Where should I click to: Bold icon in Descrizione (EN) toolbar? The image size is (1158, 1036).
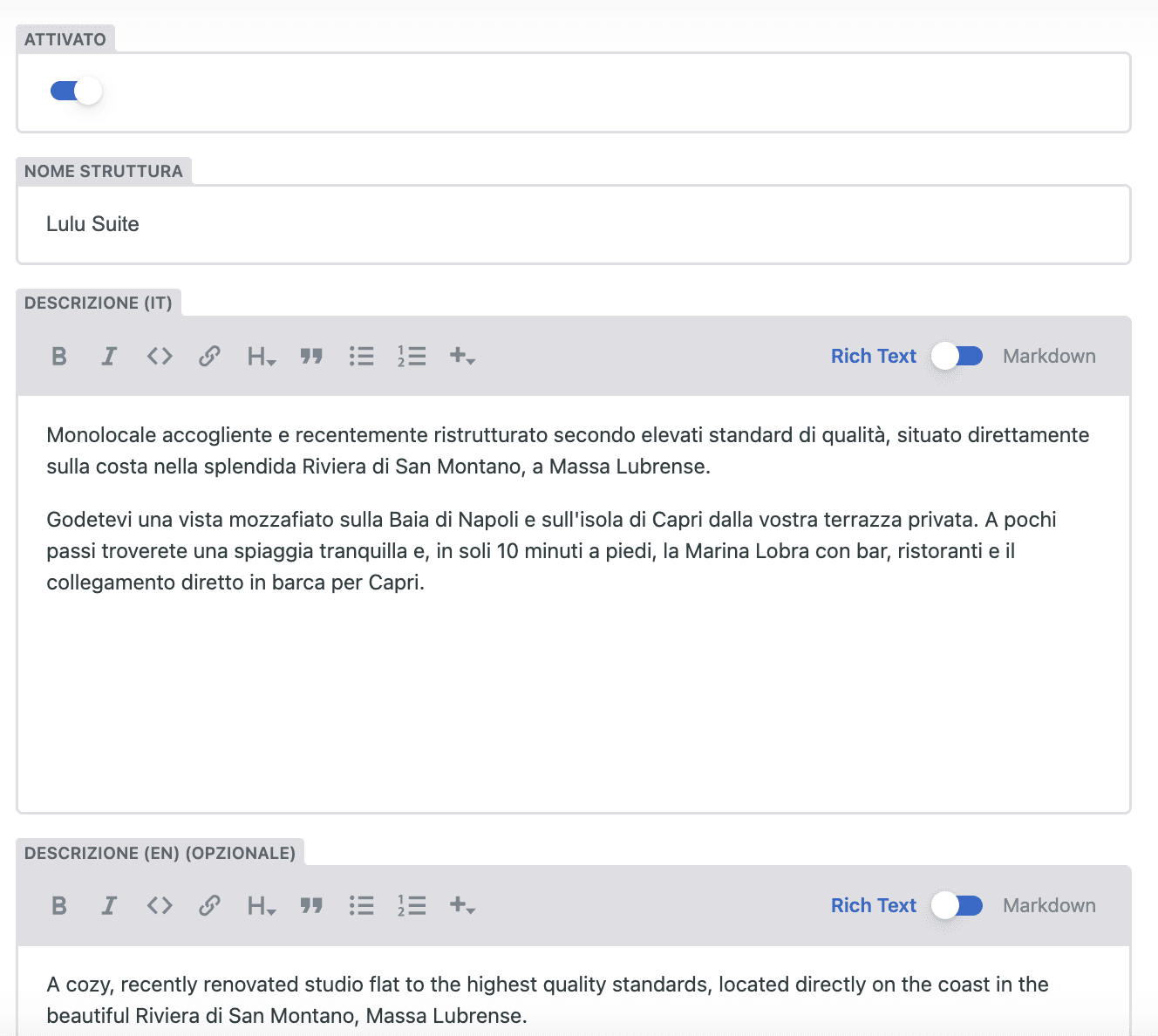pos(59,905)
